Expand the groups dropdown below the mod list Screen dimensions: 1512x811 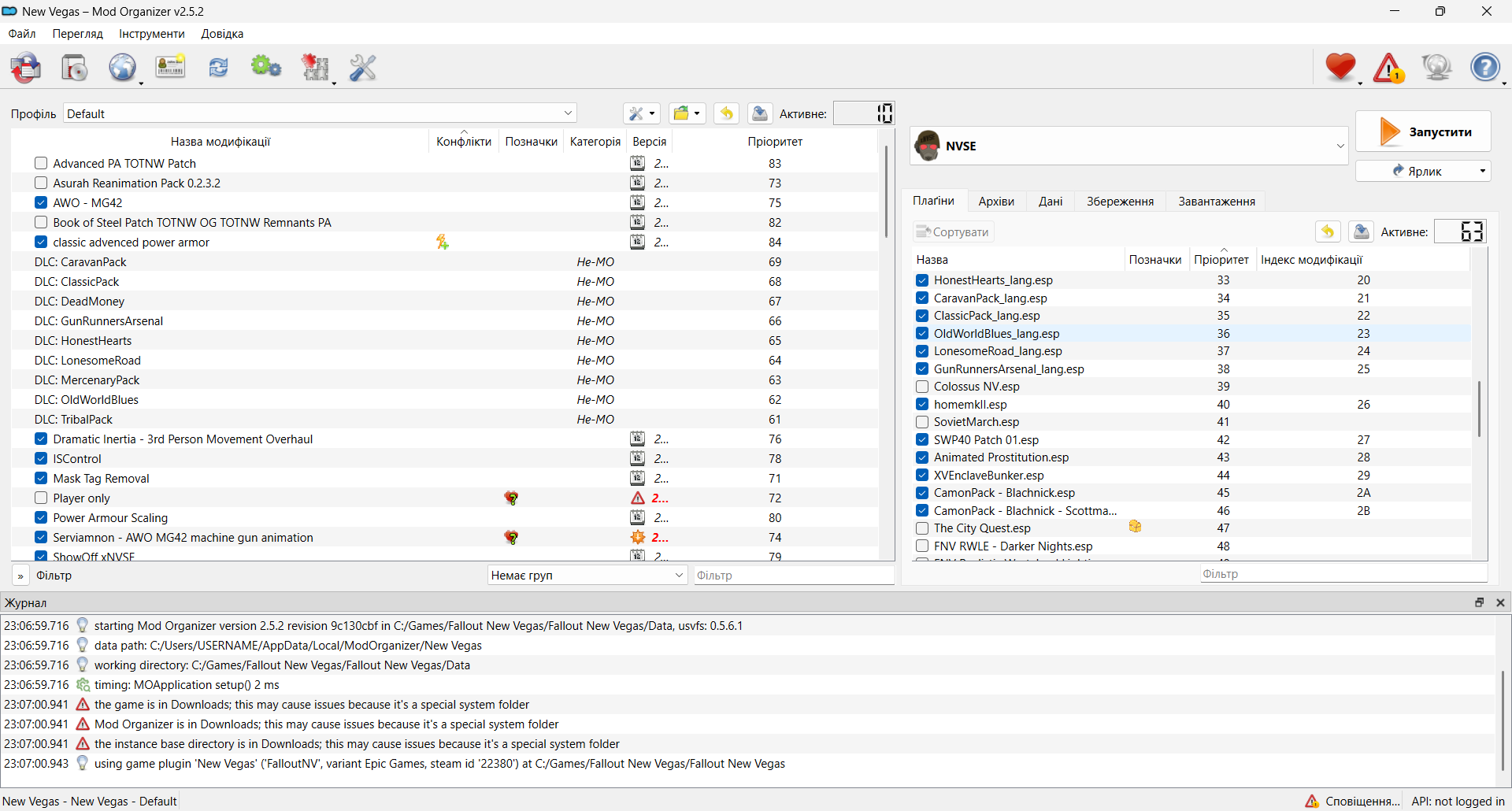pos(587,576)
